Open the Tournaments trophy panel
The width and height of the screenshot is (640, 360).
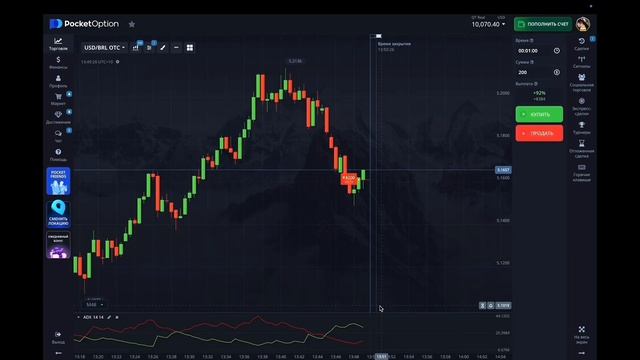tap(582, 128)
